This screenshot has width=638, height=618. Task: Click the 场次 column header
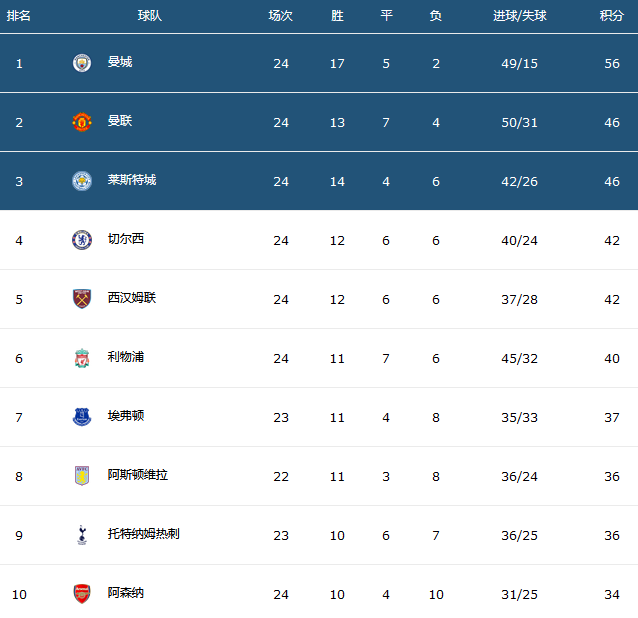pyautogui.click(x=281, y=16)
